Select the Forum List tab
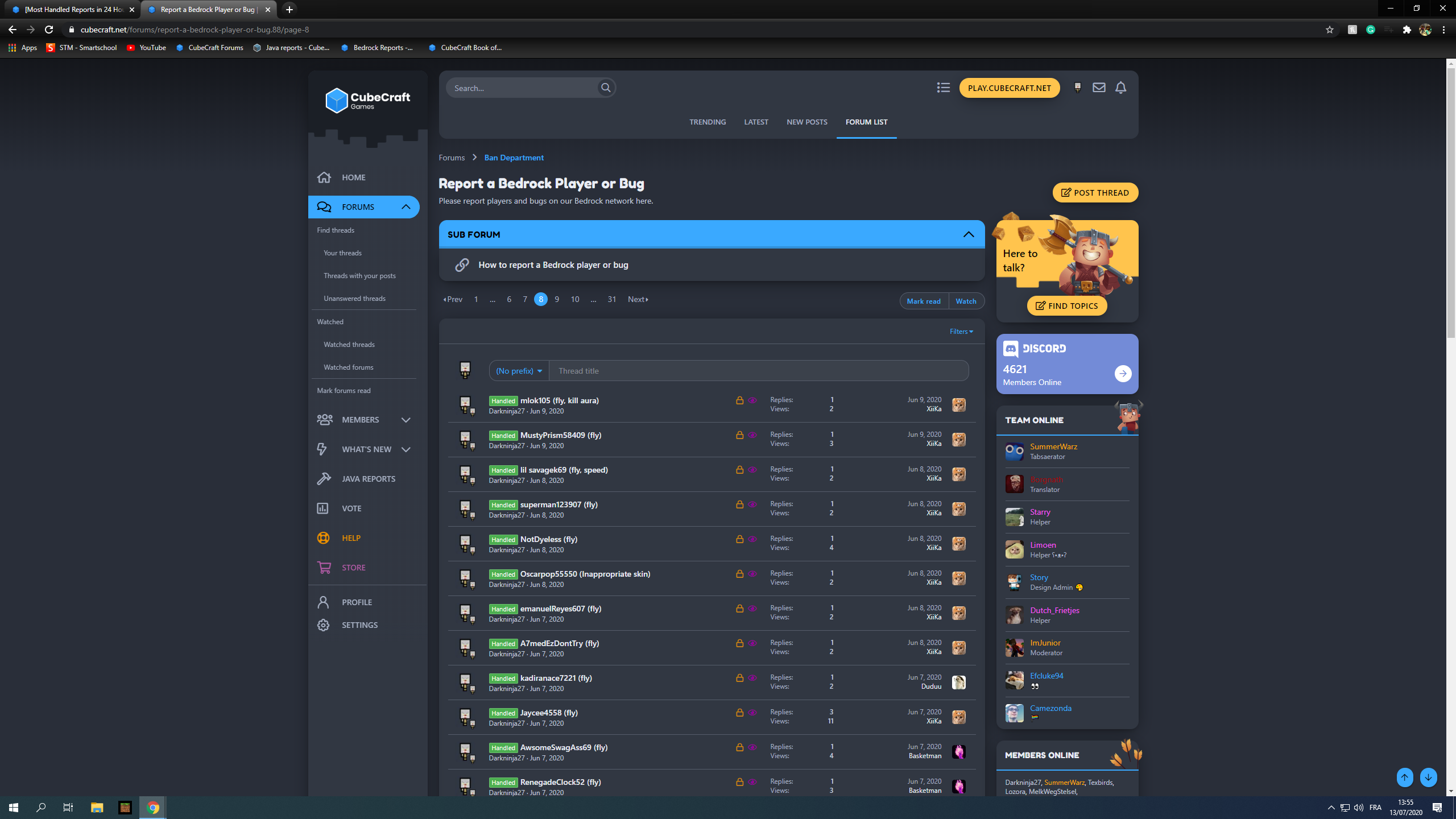Screen dimensions: 1456x819 pos(866,122)
